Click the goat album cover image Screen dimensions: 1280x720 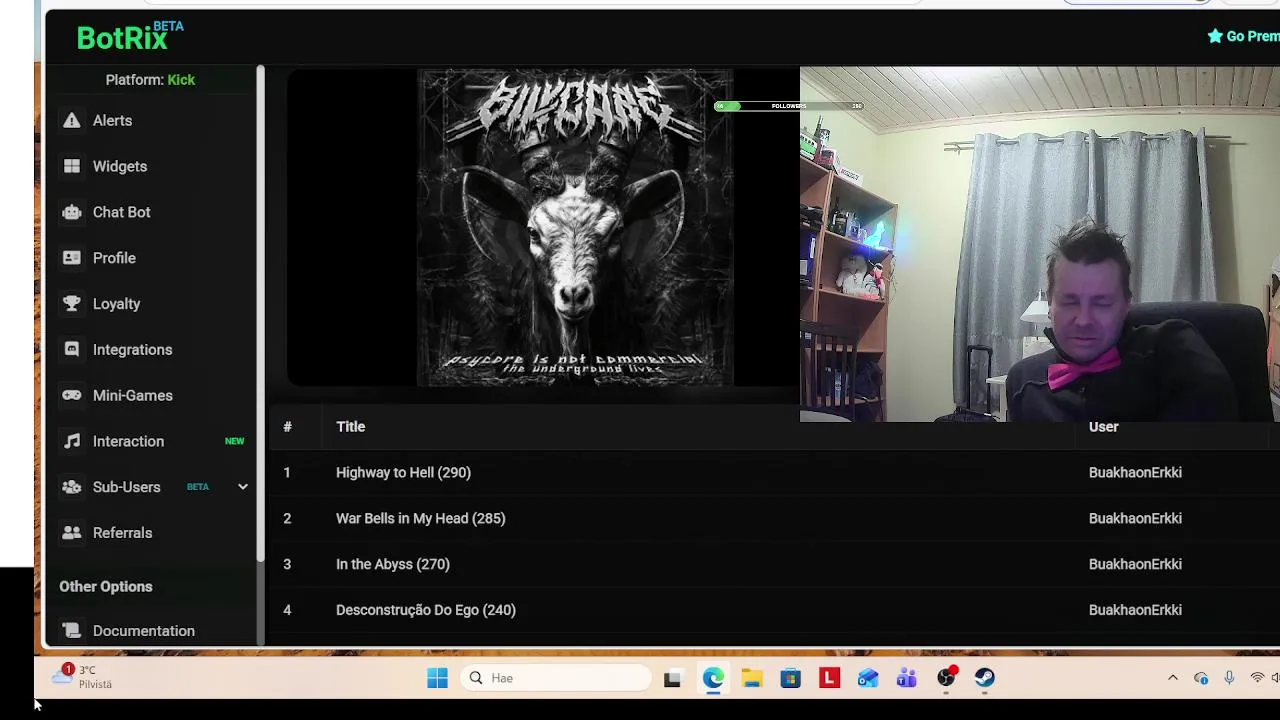(x=575, y=227)
